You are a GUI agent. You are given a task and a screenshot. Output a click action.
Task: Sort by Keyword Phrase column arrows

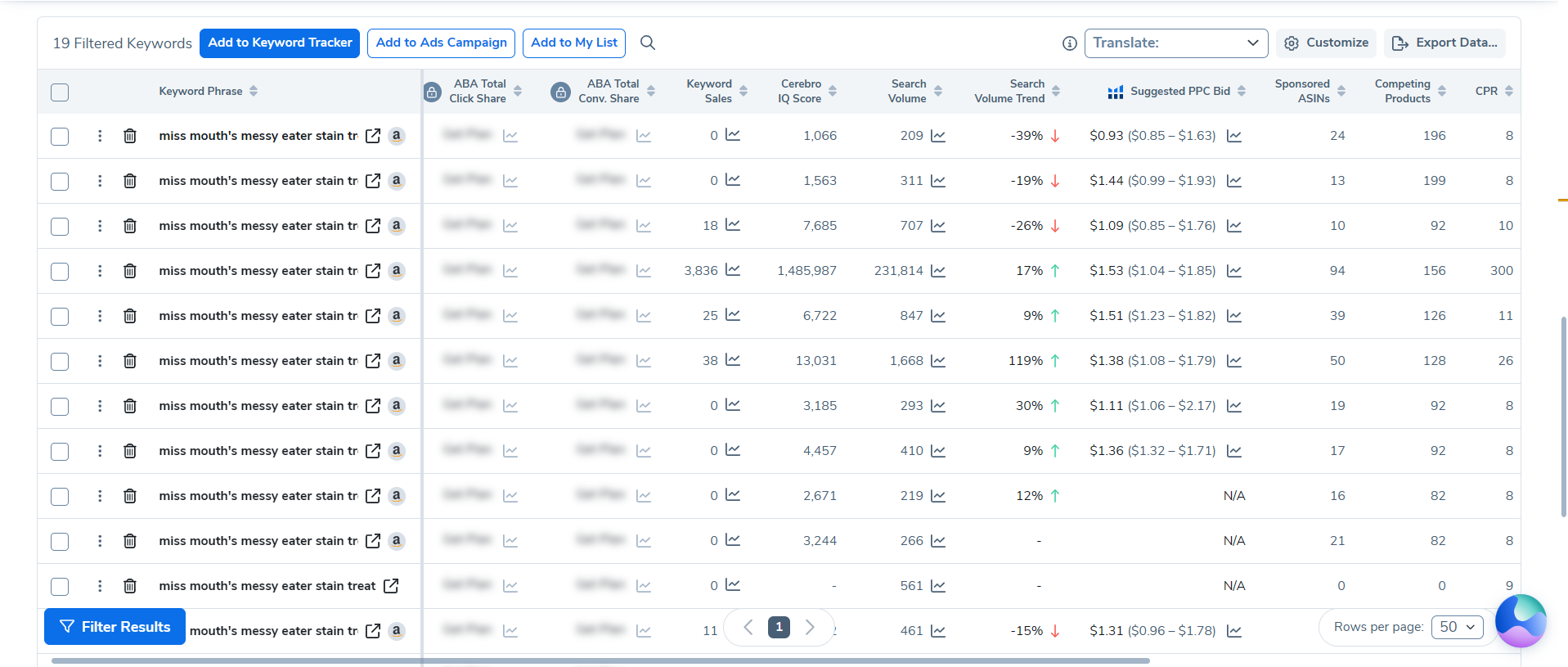(x=254, y=91)
